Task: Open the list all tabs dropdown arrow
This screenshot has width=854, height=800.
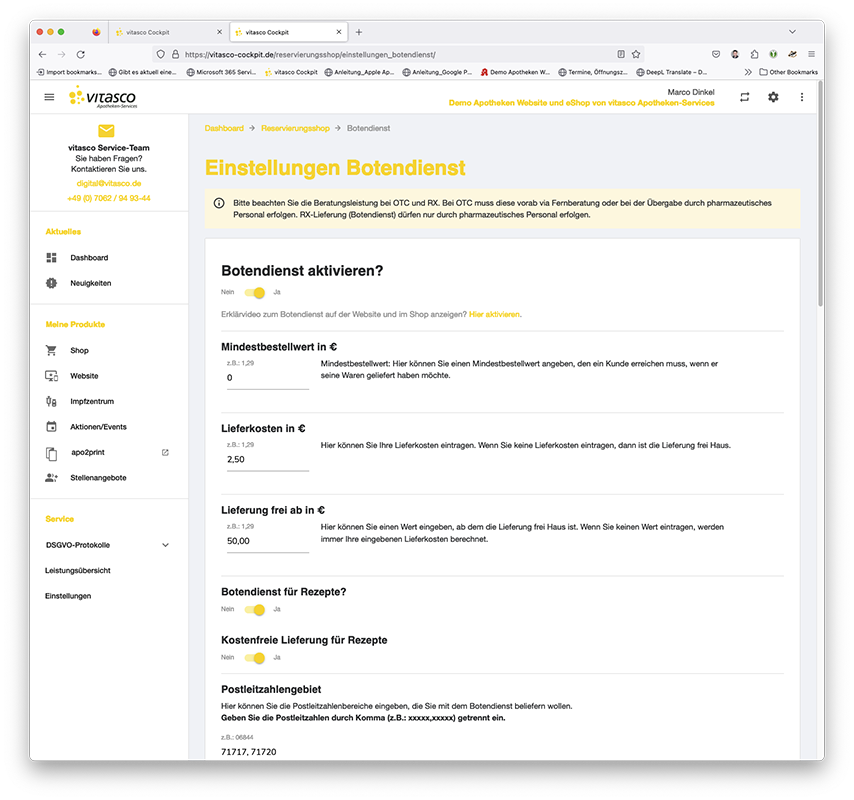Action: tap(792, 32)
